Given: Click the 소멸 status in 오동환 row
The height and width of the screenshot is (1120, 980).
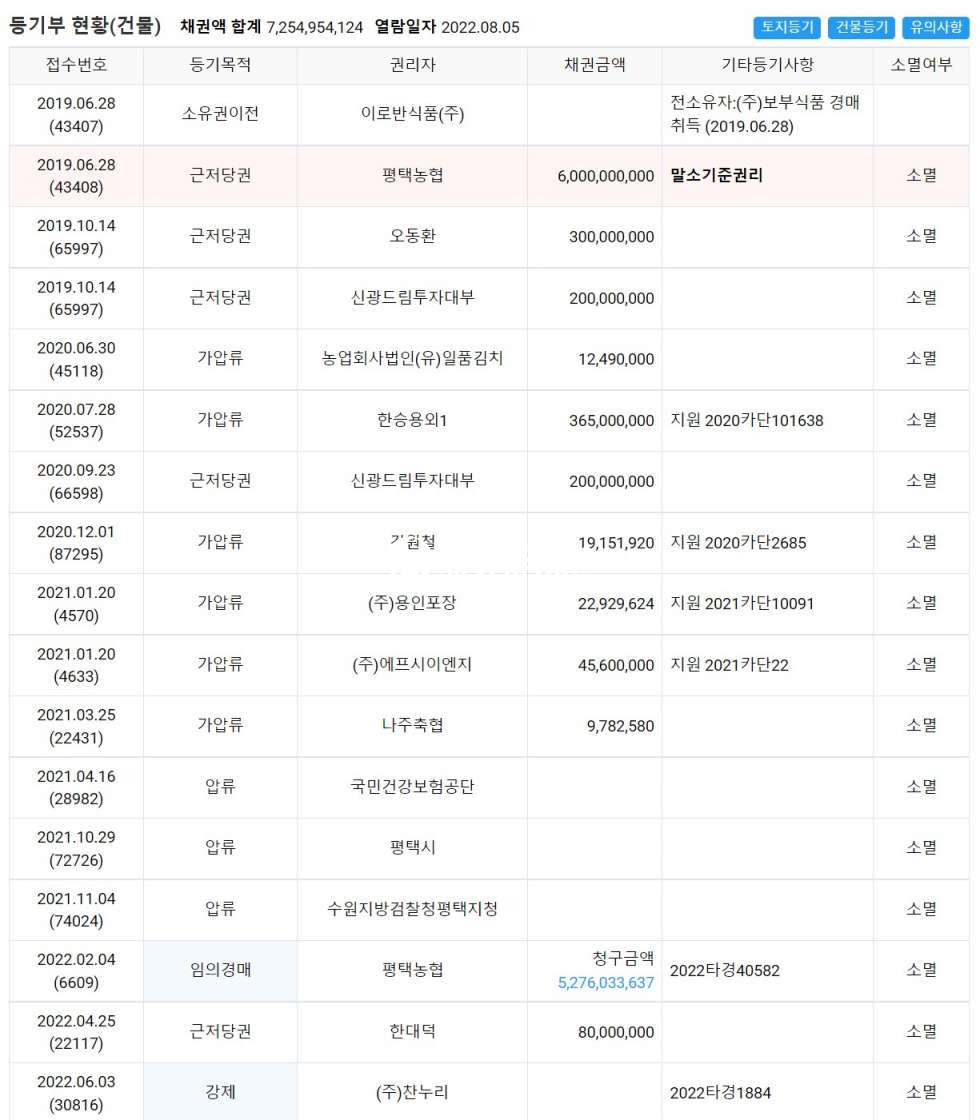Looking at the screenshot, I should click(x=921, y=236).
